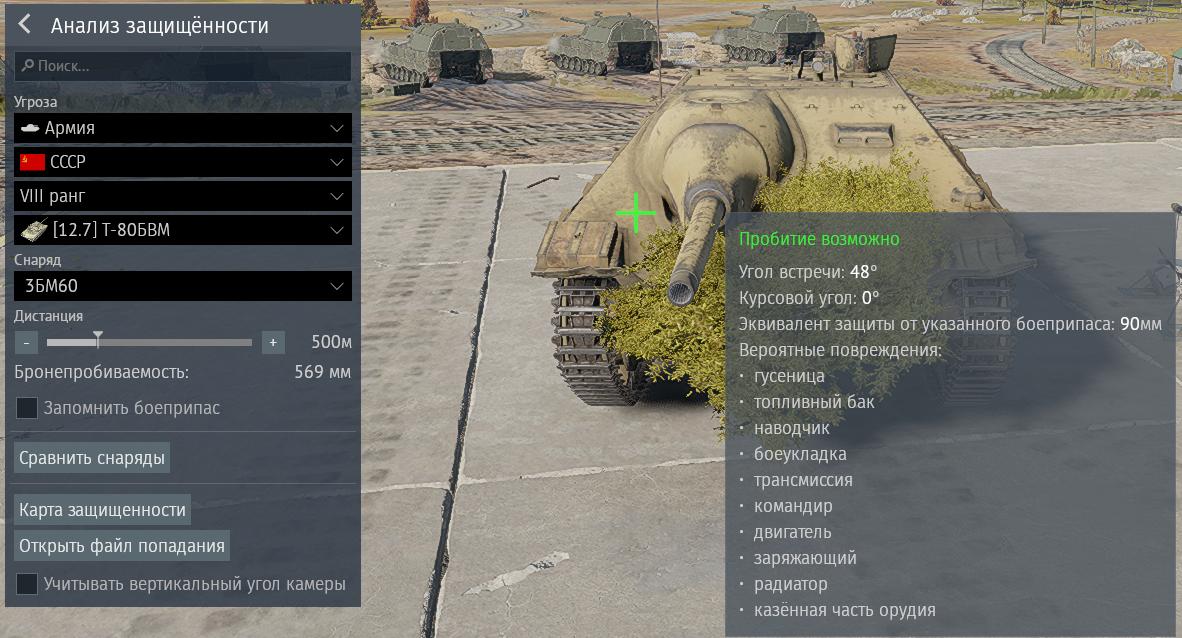This screenshot has width=1182, height=638.
Task: Enable Запомнить боеприпас checkbox
Action: (x=27, y=408)
